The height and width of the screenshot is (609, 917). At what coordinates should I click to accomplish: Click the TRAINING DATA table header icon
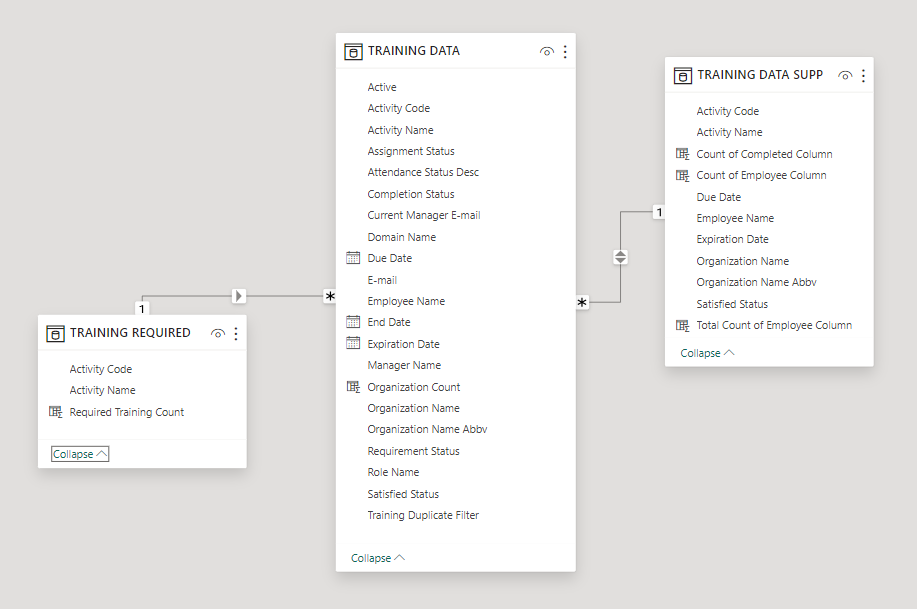point(353,51)
